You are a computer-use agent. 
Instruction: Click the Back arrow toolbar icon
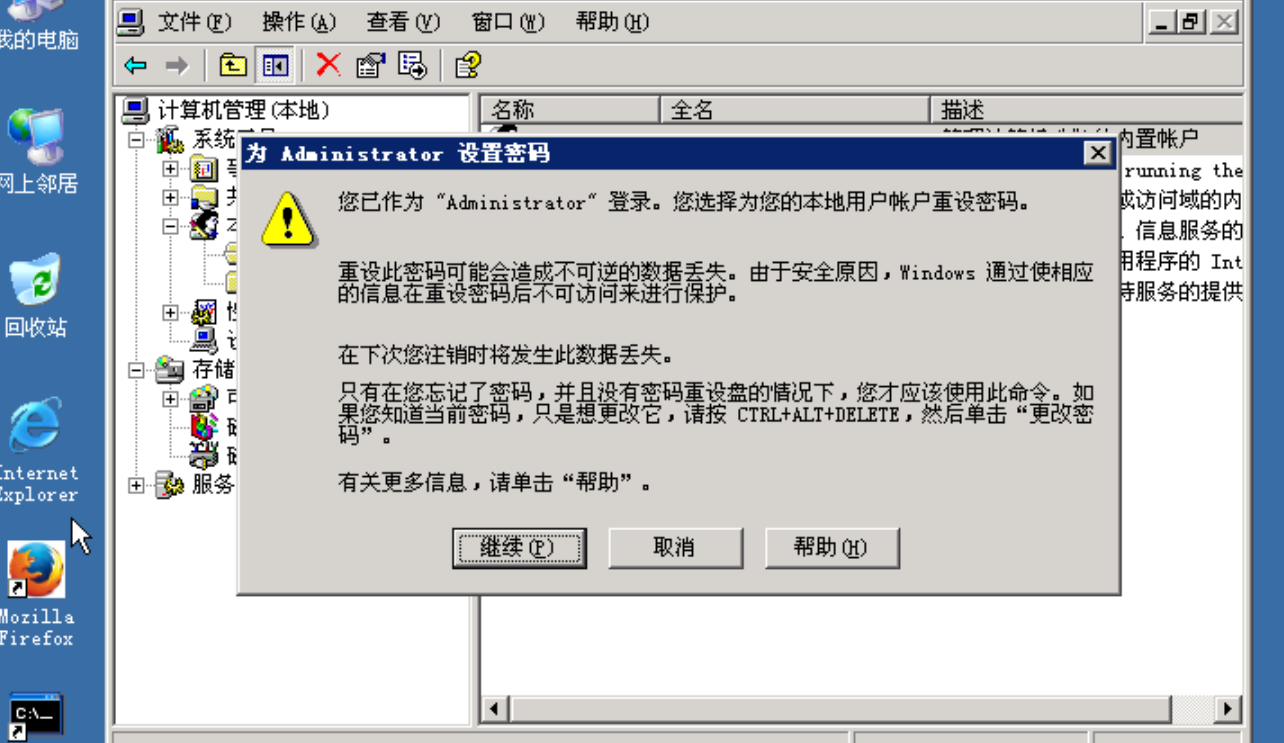(x=136, y=66)
